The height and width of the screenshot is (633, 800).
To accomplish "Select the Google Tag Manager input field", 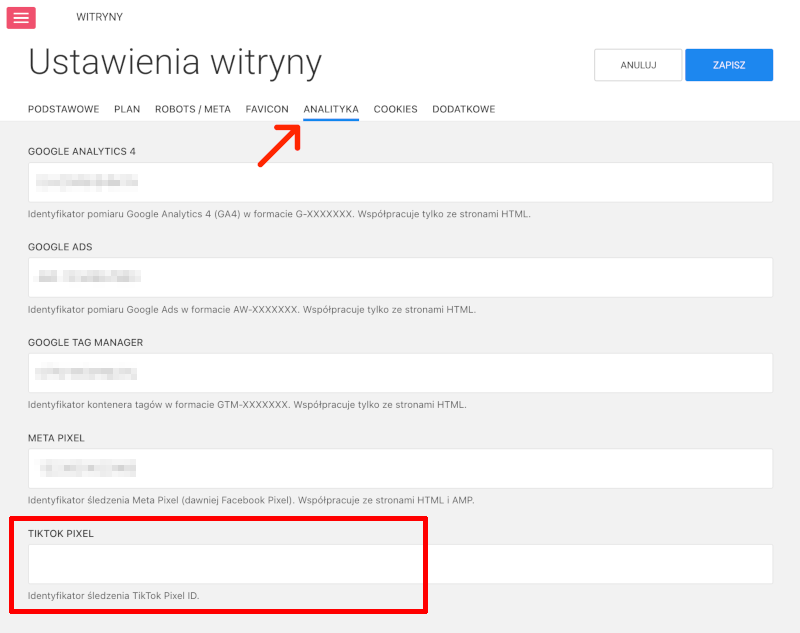I will (x=400, y=373).
